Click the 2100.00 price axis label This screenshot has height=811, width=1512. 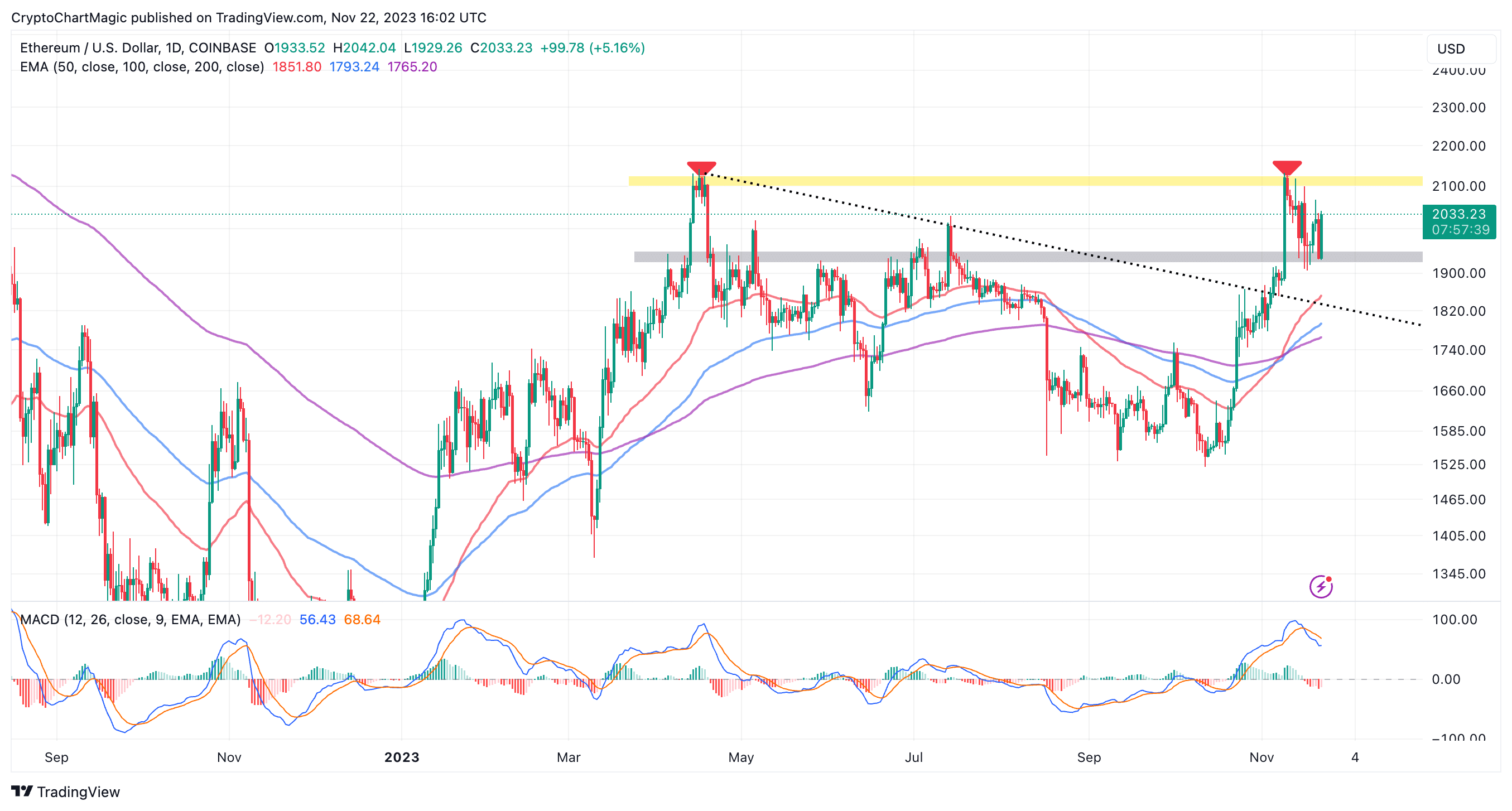(x=1459, y=186)
